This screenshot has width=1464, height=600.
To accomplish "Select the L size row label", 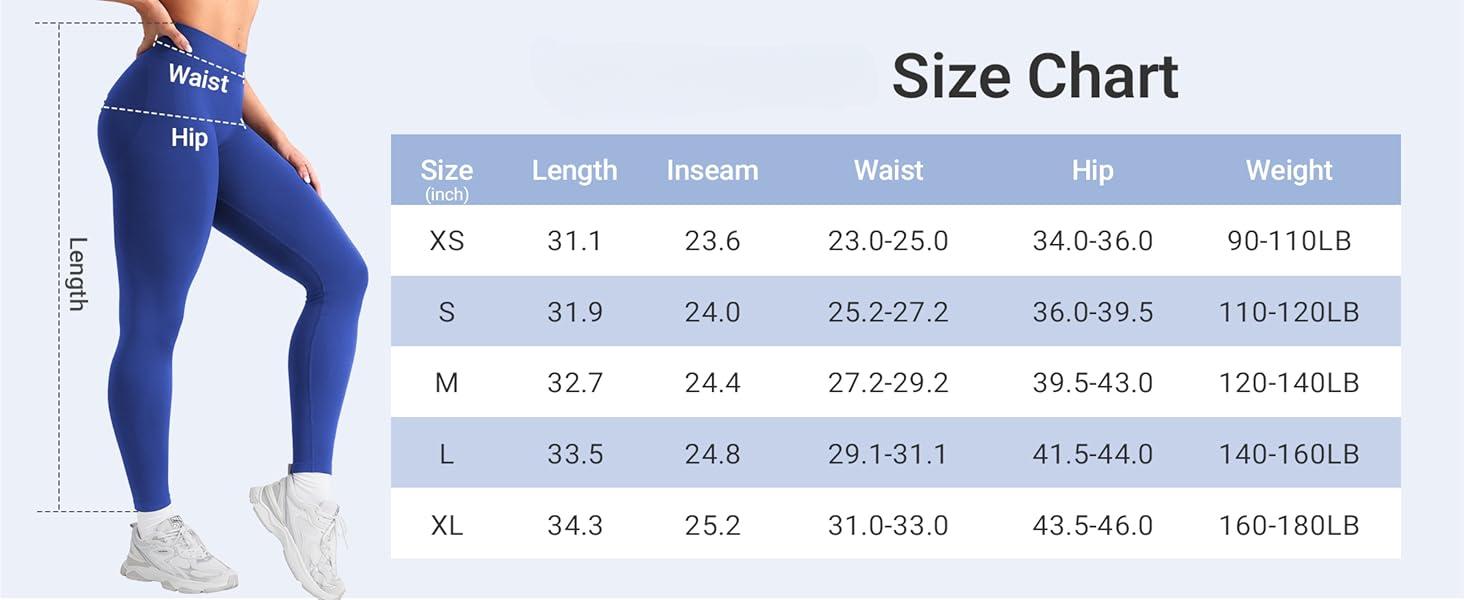I will (x=446, y=454).
